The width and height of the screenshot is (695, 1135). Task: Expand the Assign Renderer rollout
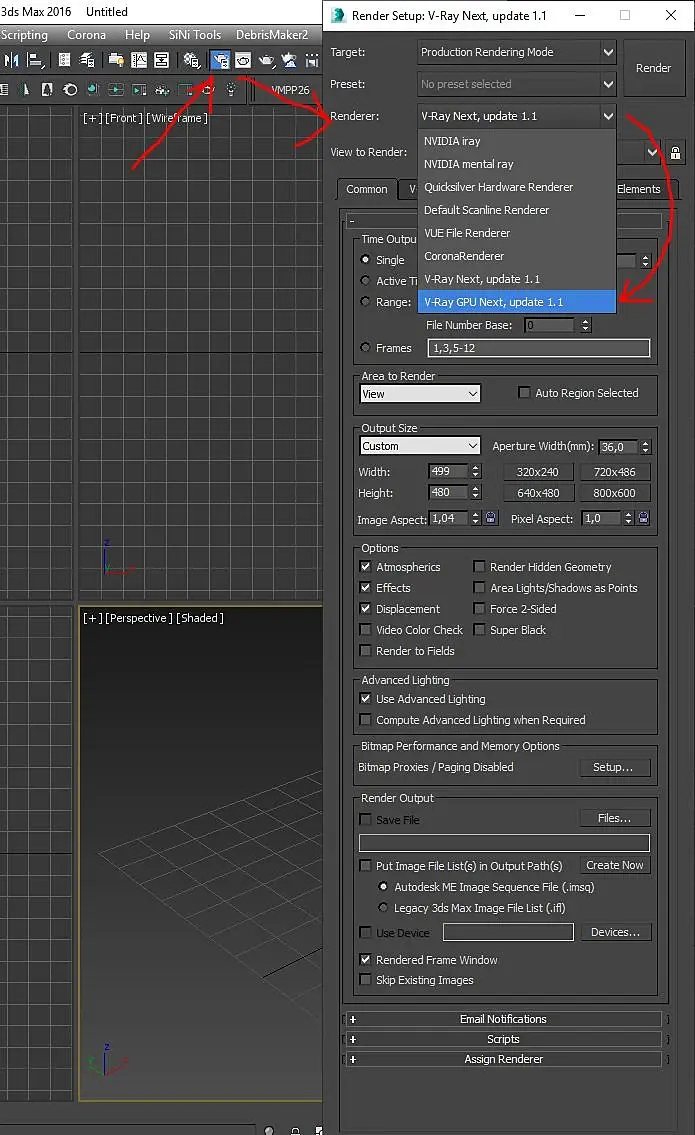pos(503,1059)
